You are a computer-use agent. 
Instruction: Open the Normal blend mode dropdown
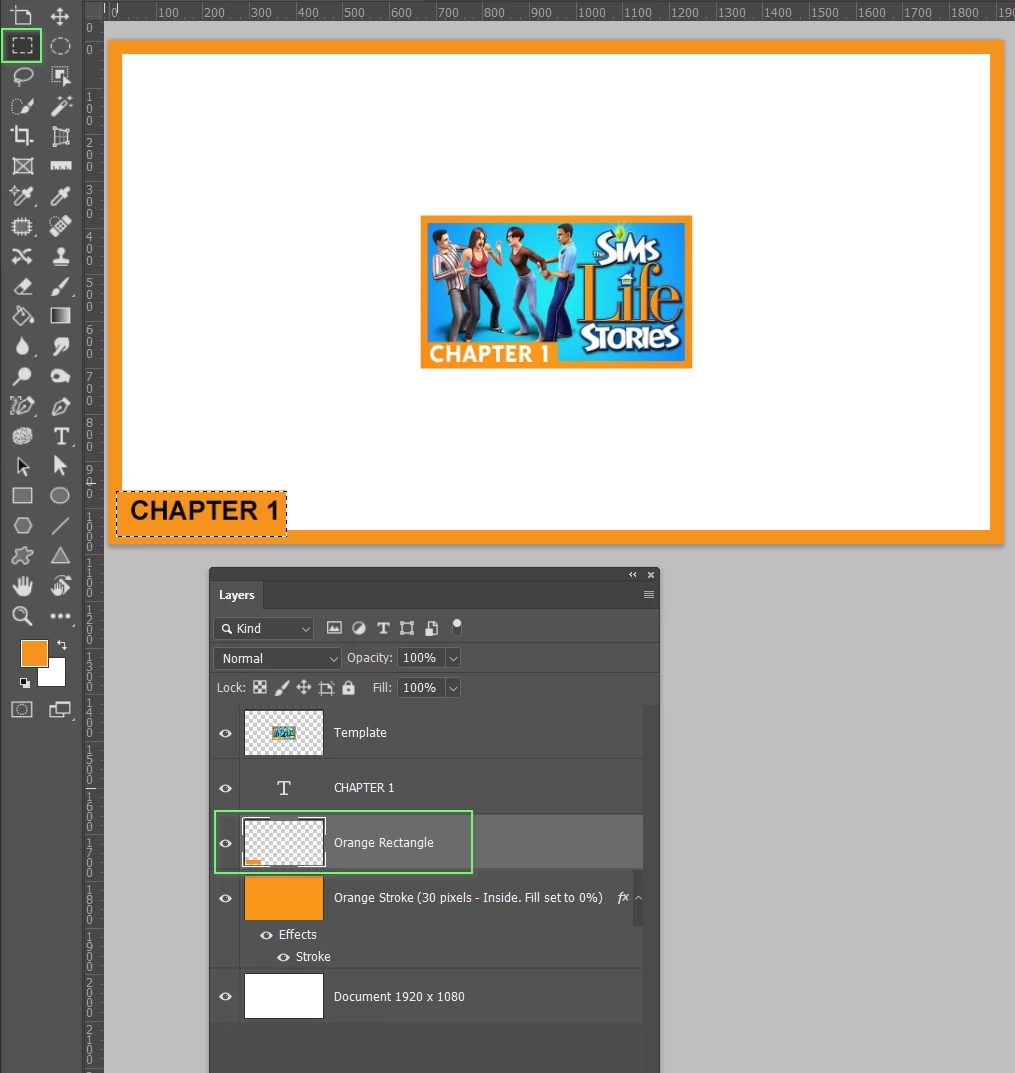(x=277, y=658)
